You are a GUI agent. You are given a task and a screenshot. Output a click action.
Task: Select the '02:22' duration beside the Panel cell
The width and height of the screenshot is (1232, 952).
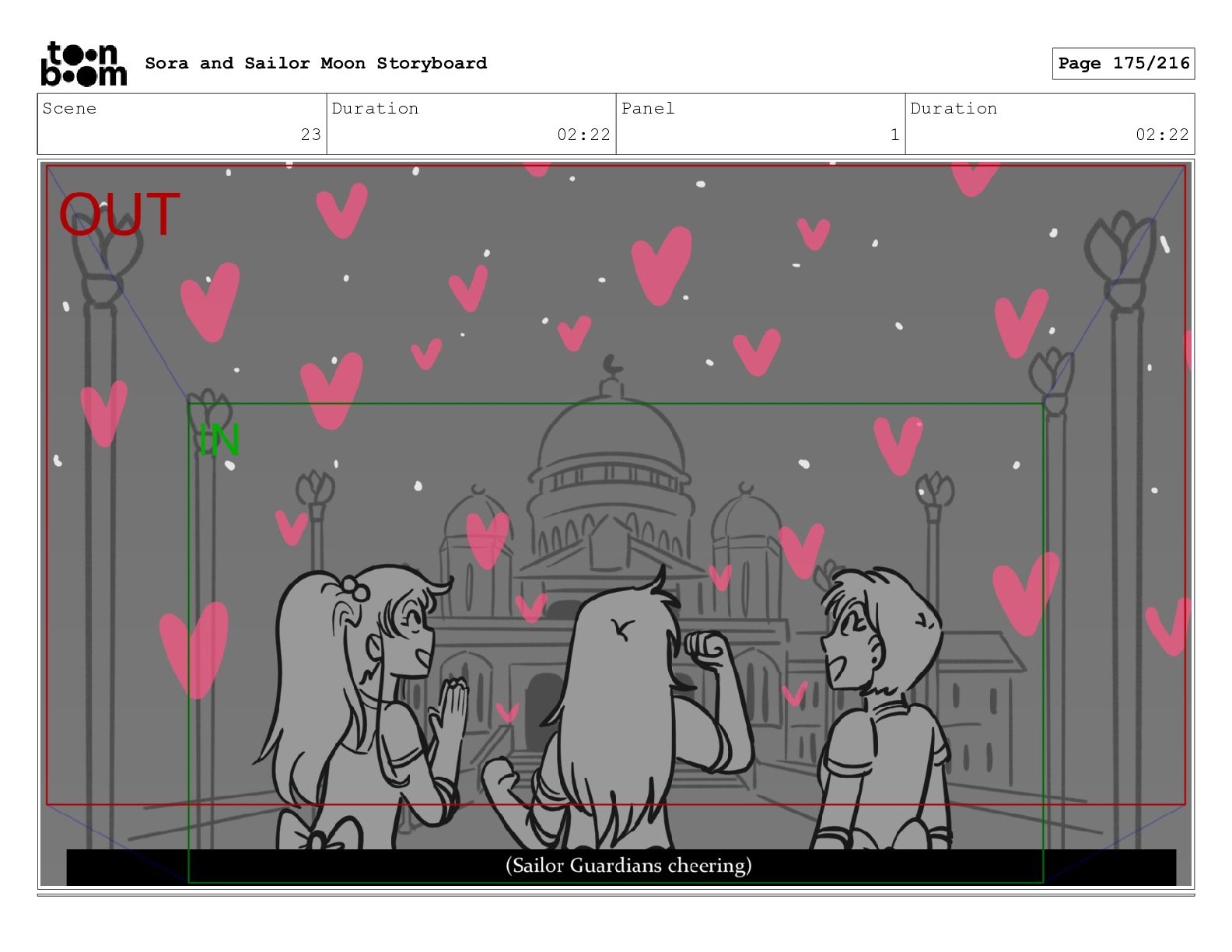point(1163,135)
